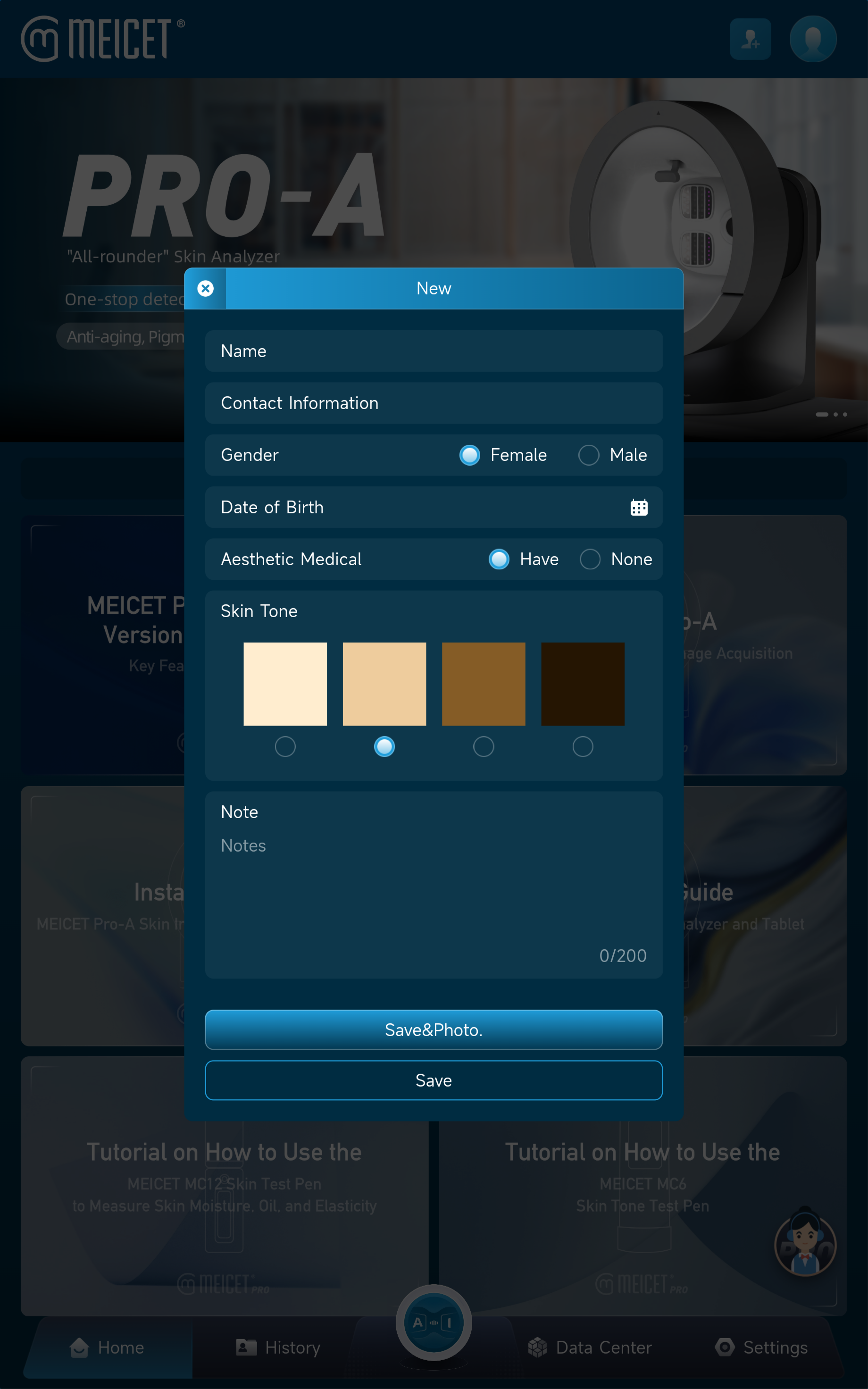The width and height of the screenshot is (868, 1389).
Task: Select the light beige skin tone radio
Action: coord(384,747)
